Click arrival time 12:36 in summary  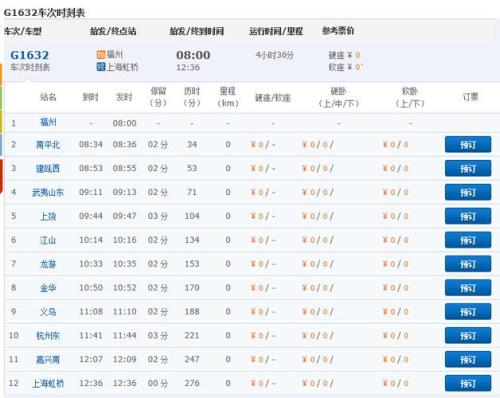pos(188,67)
